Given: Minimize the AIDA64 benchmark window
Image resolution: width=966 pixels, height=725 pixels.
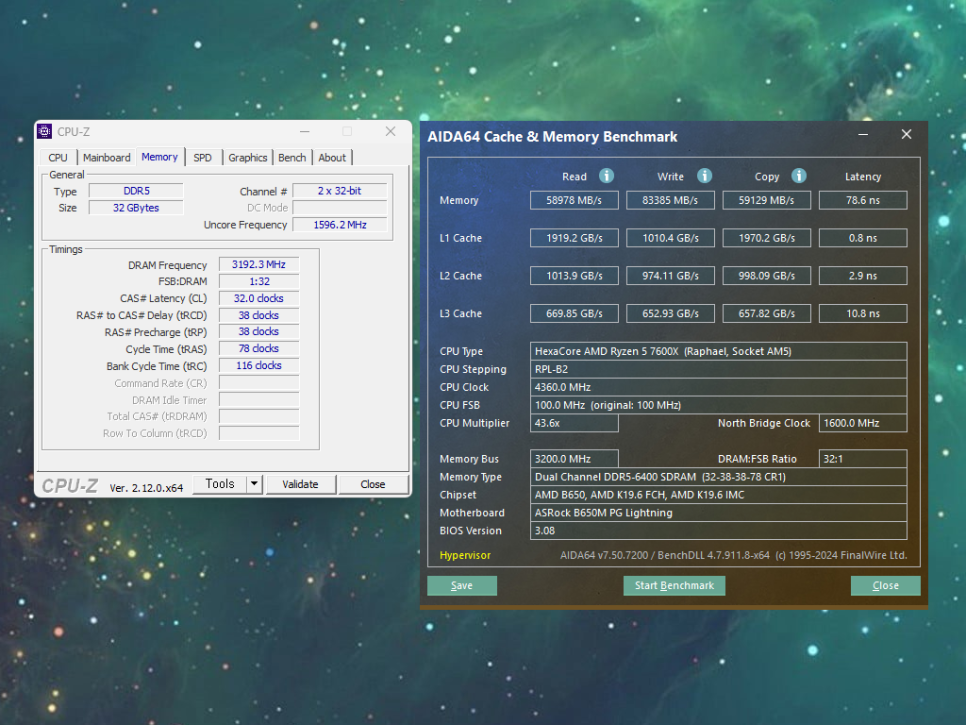Looking at the screenshot, I should click(x=863, y=134).
